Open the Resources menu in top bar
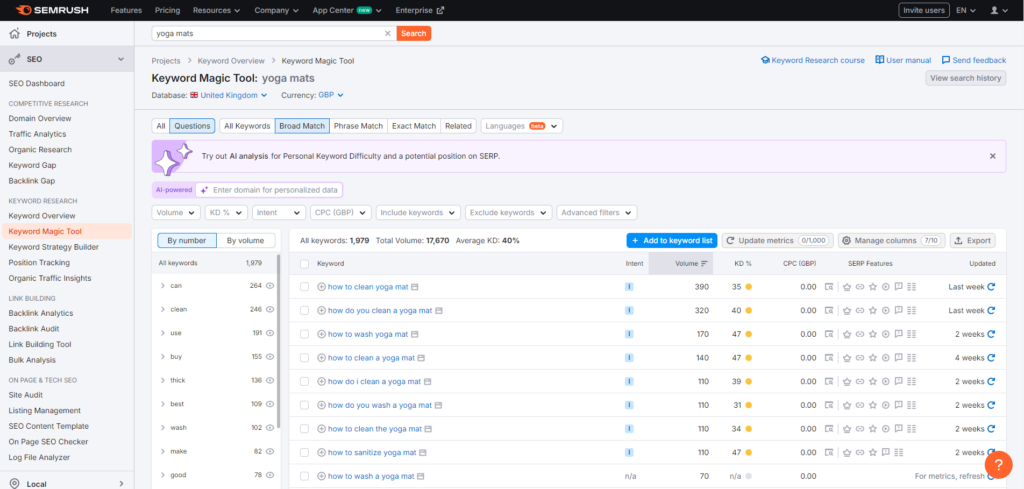 tap(217, 10)
